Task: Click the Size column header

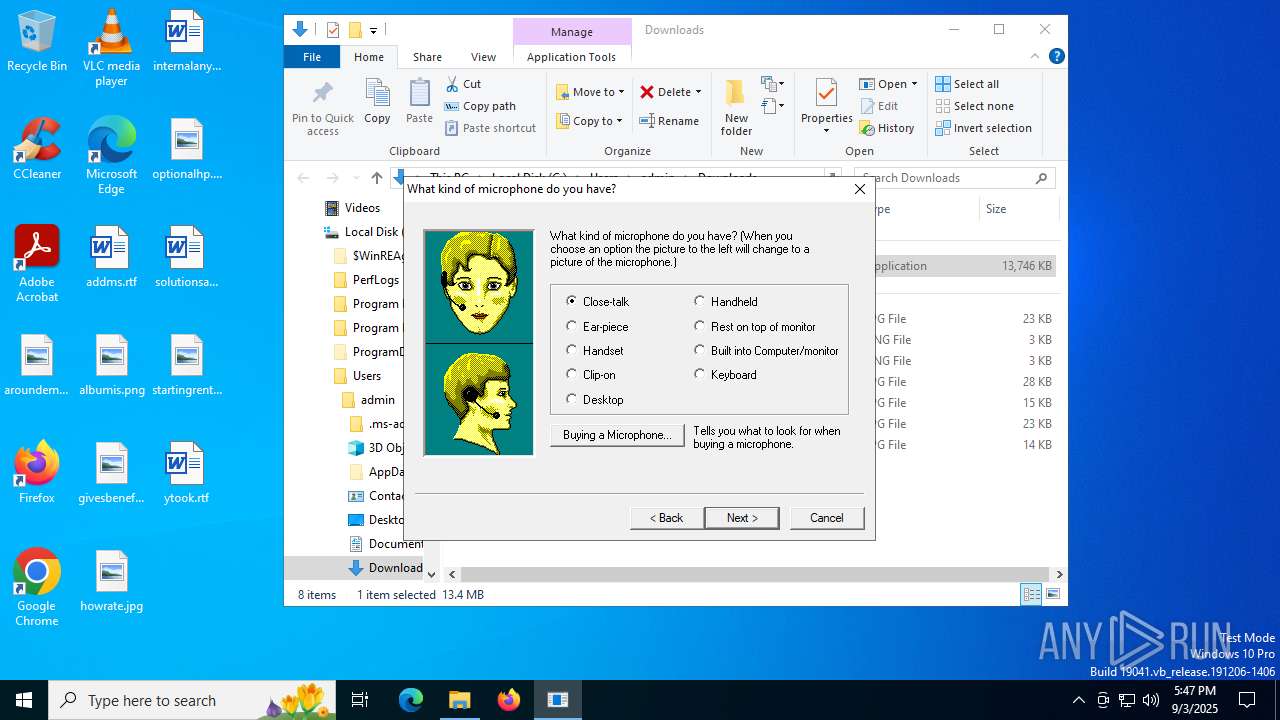Action: tap(1017, 209)
